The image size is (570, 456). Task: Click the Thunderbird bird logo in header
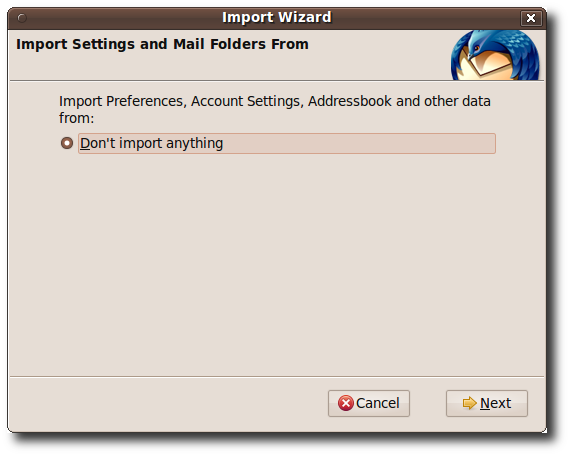(x=495, y=55)
